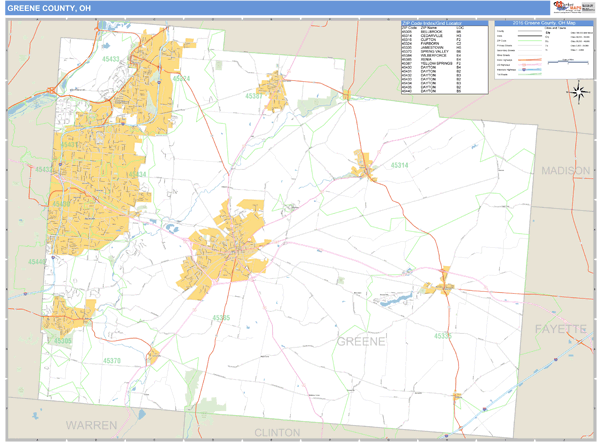Viewport: 600px width, 442px height.
Task: Click the GREENE county name label
Action: pyautogui.click(x=360, y=342)
